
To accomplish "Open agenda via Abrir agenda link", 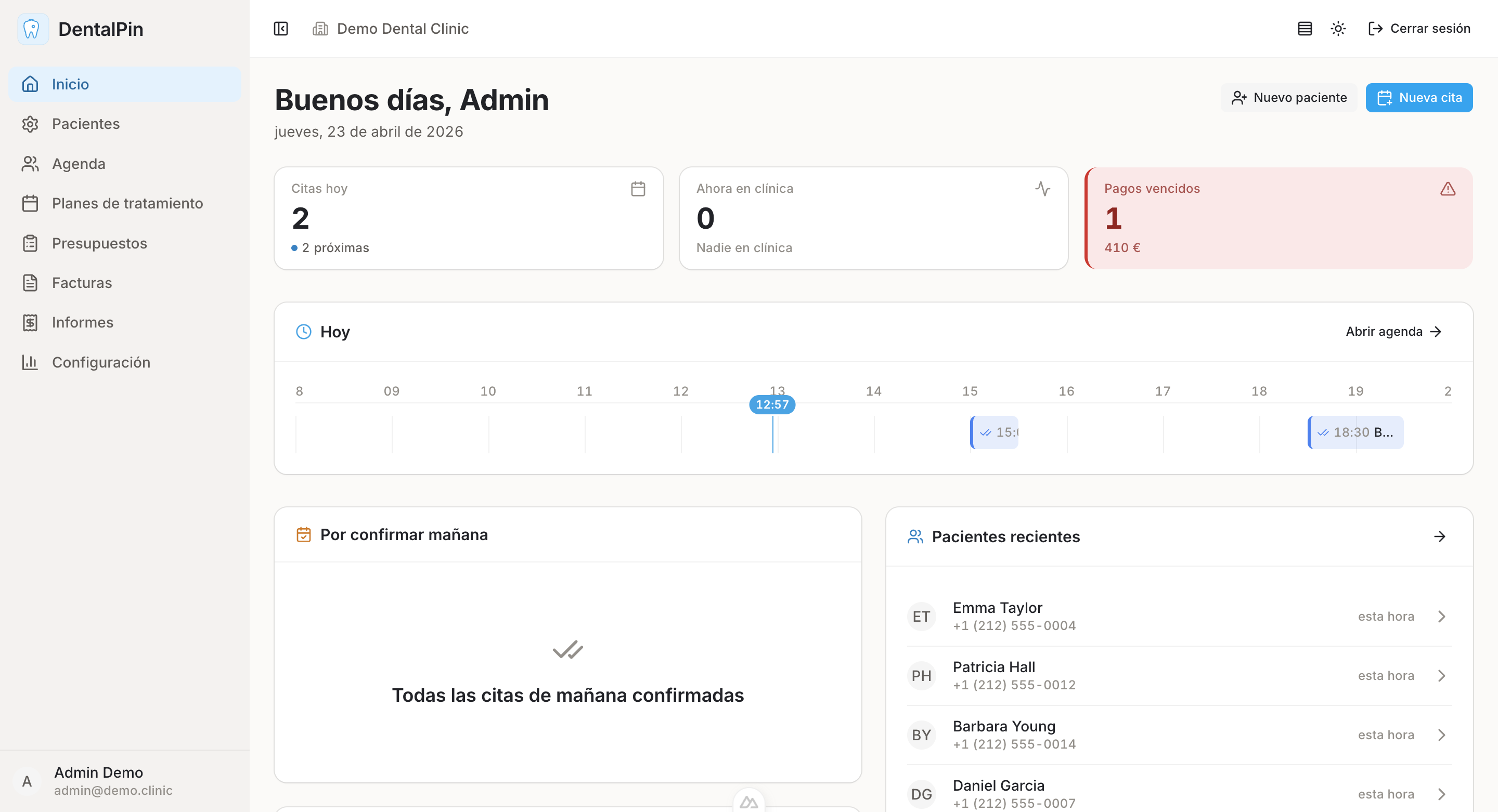I will (x=1394, y=331).
